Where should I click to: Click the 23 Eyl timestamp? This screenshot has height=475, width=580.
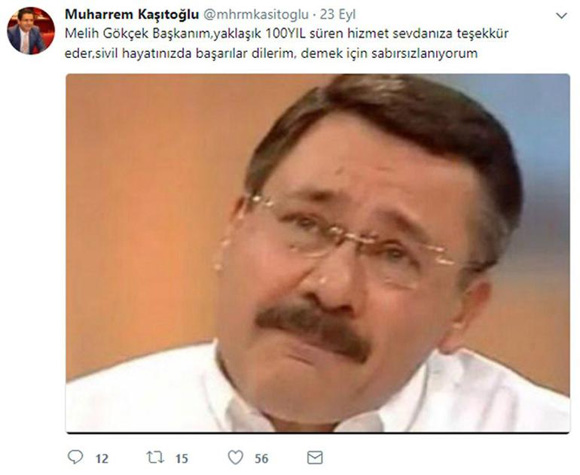pyautogui.click(x=338, y=14)
